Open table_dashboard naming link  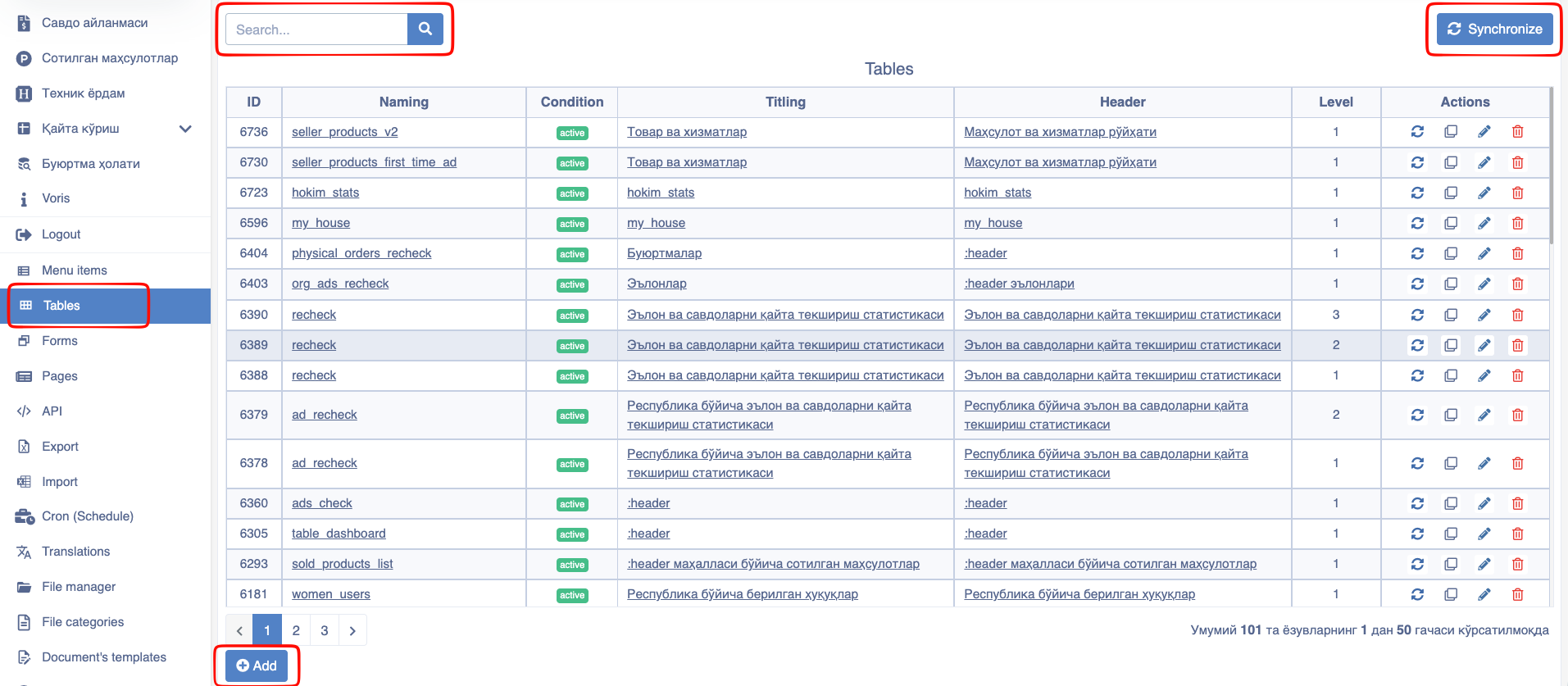tap(339, 534)
